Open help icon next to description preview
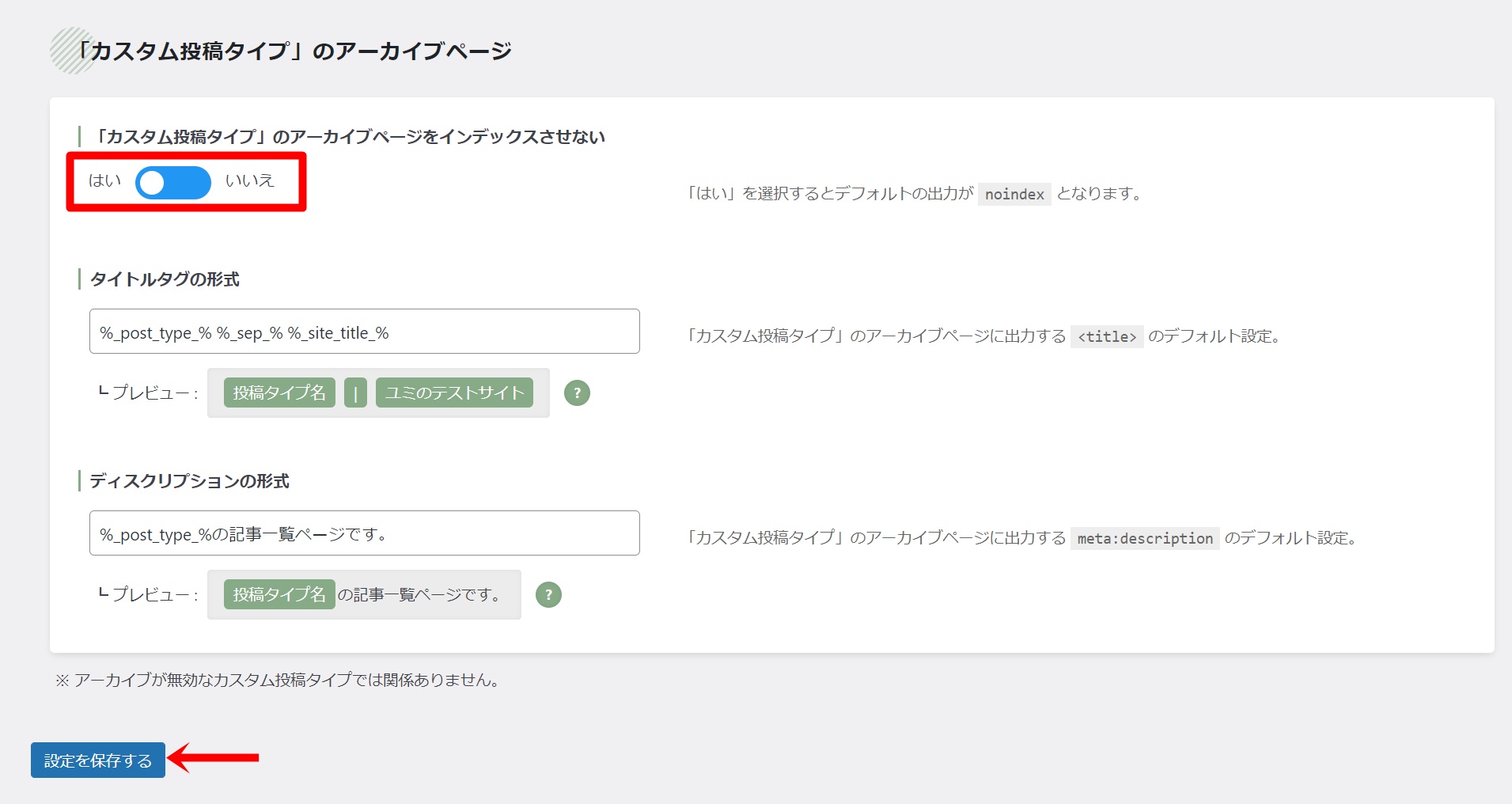The width and height of the screenshot is (1512, 804). pos(548,594)
